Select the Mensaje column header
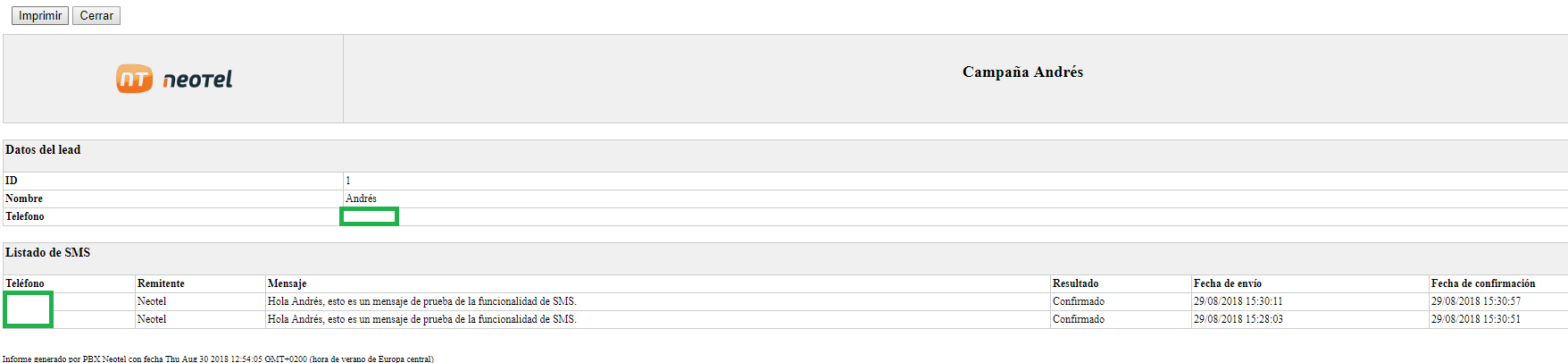This screenshot has height=363, width=1568. [287, 283]
